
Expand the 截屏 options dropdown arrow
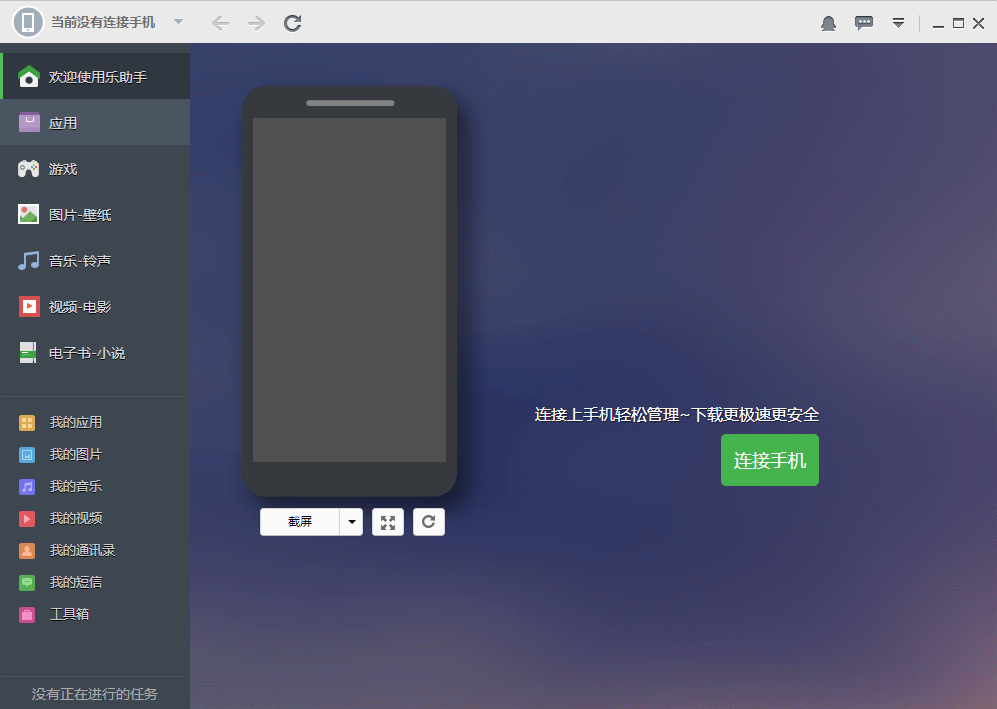coord(352,522)
